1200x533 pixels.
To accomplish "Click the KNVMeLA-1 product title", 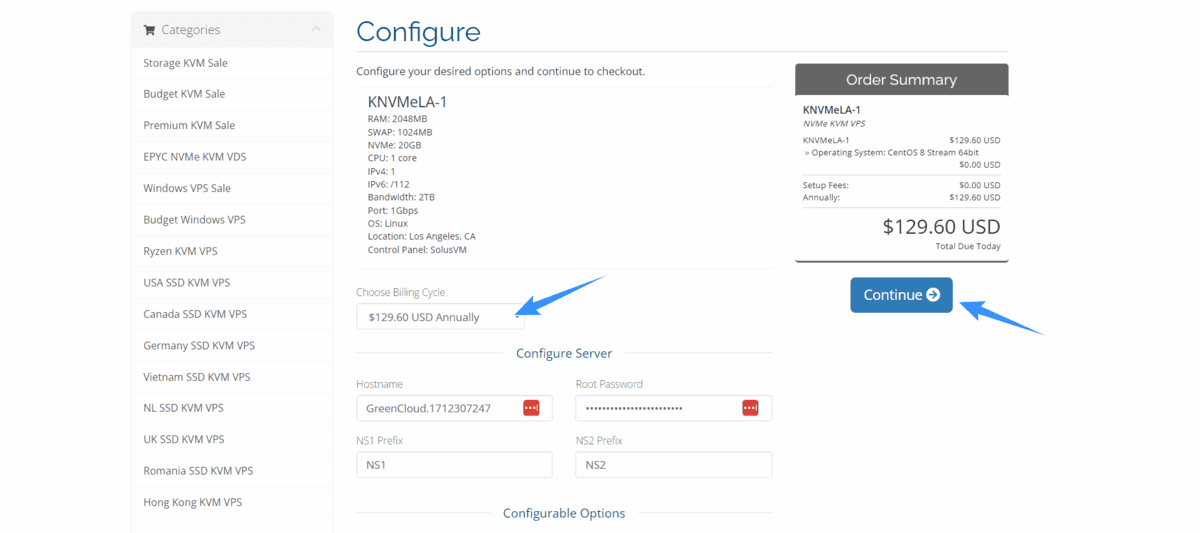I will pos(407,102).
